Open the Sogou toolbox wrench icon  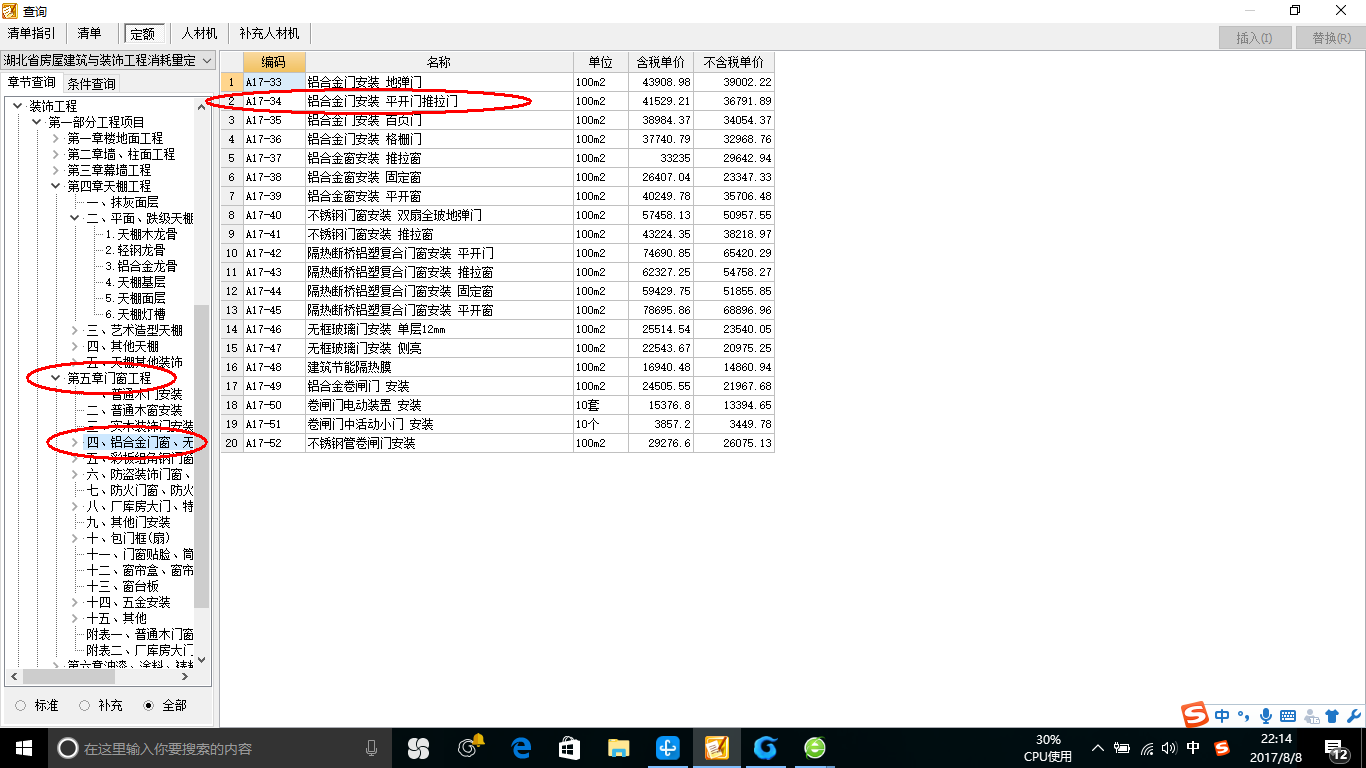pos(1353,716)
